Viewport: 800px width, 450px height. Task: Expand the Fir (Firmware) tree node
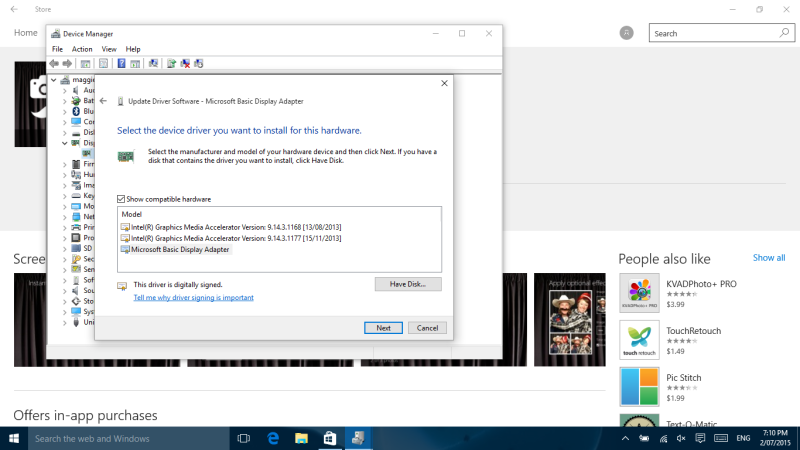pyautogui.click(x=65, y=164)
